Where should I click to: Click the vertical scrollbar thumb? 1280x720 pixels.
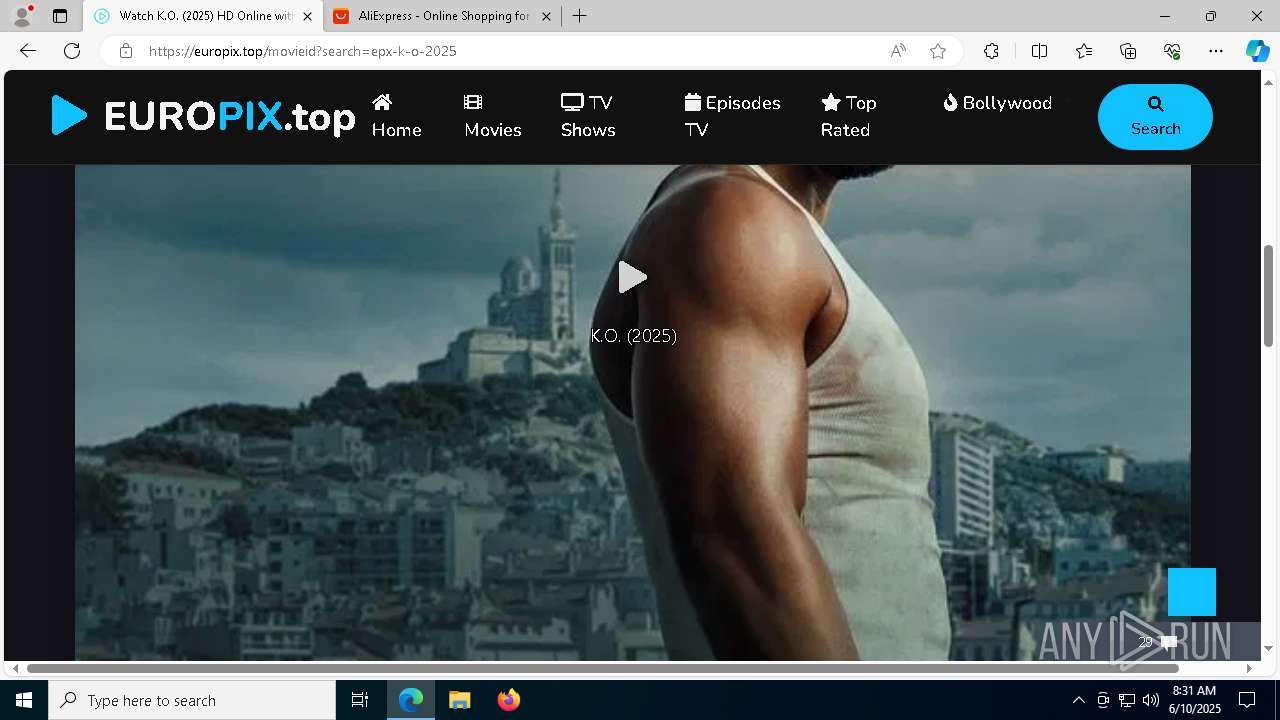point(1268,296)
